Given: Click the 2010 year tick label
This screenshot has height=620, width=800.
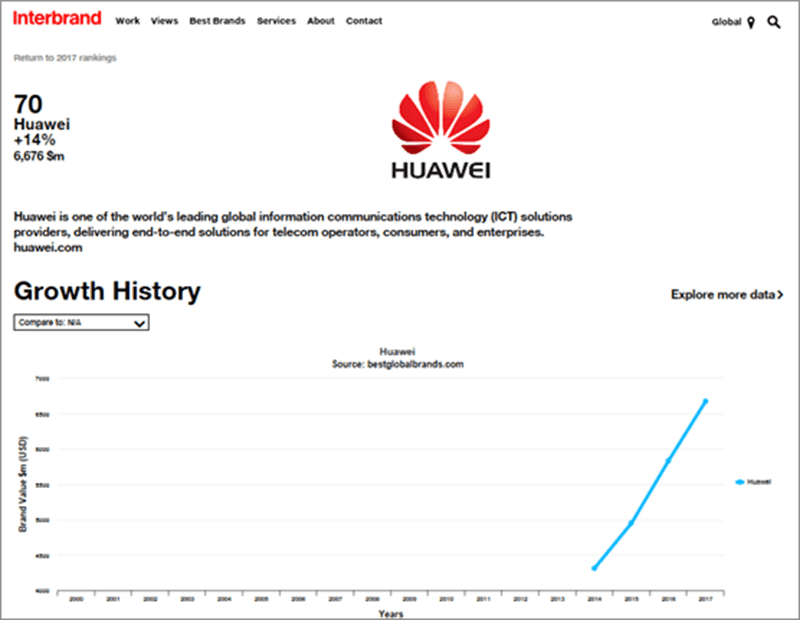Looking at the screenshot, I should [x=446, y=599].
